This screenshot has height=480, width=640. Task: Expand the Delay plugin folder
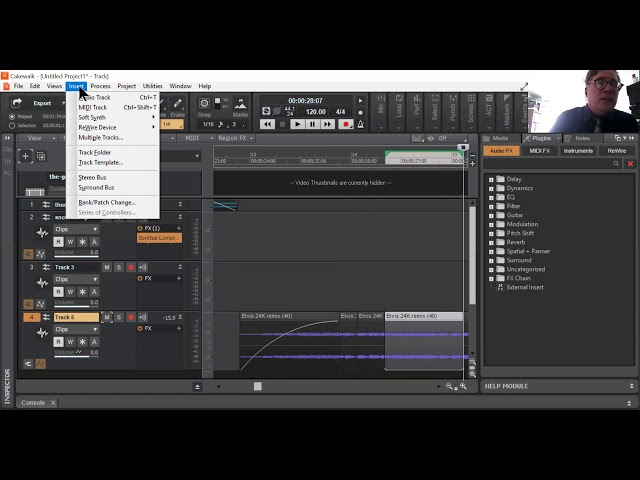tap(491, 179)
